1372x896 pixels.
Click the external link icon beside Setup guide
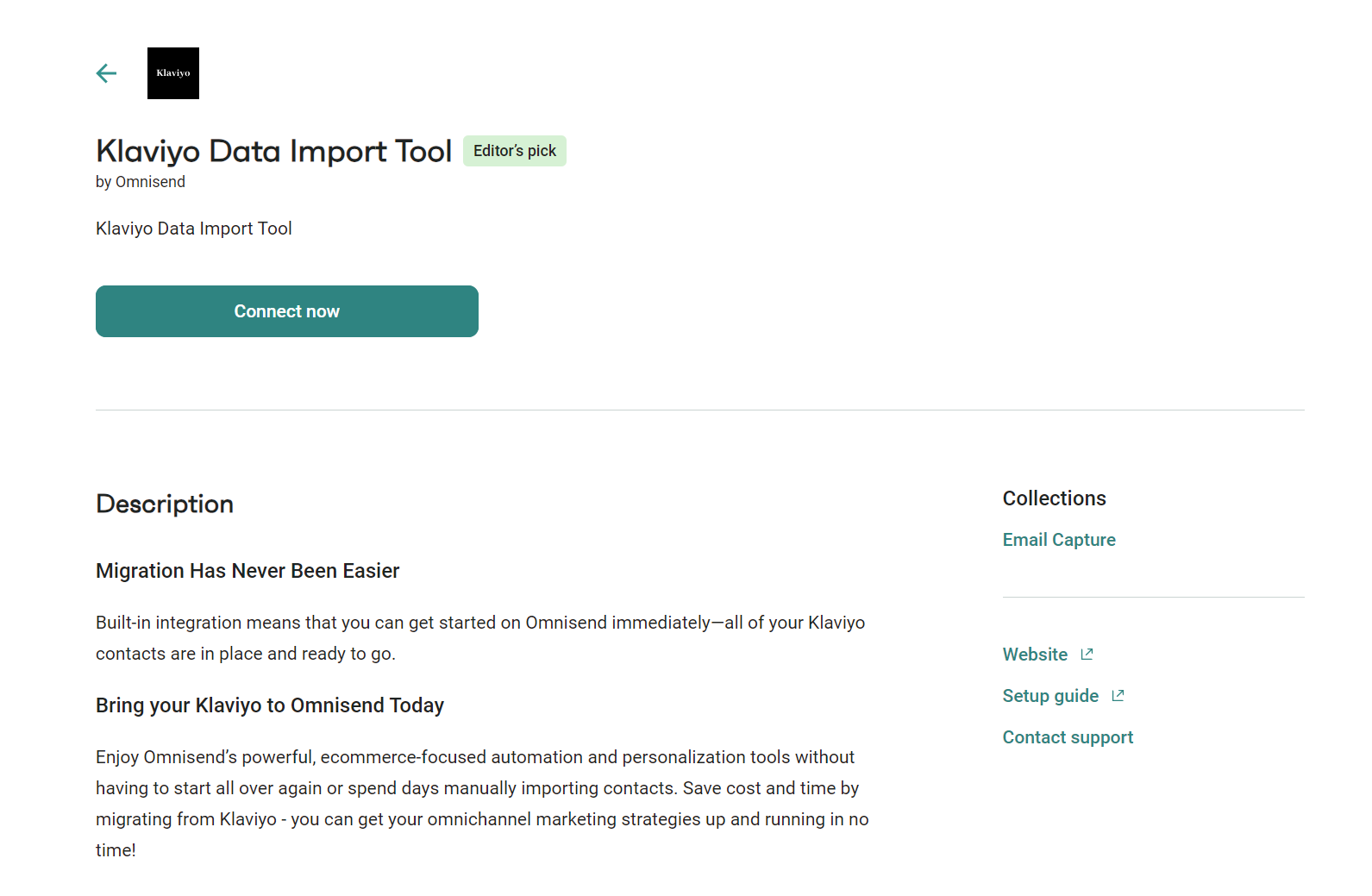(1118, 696)
